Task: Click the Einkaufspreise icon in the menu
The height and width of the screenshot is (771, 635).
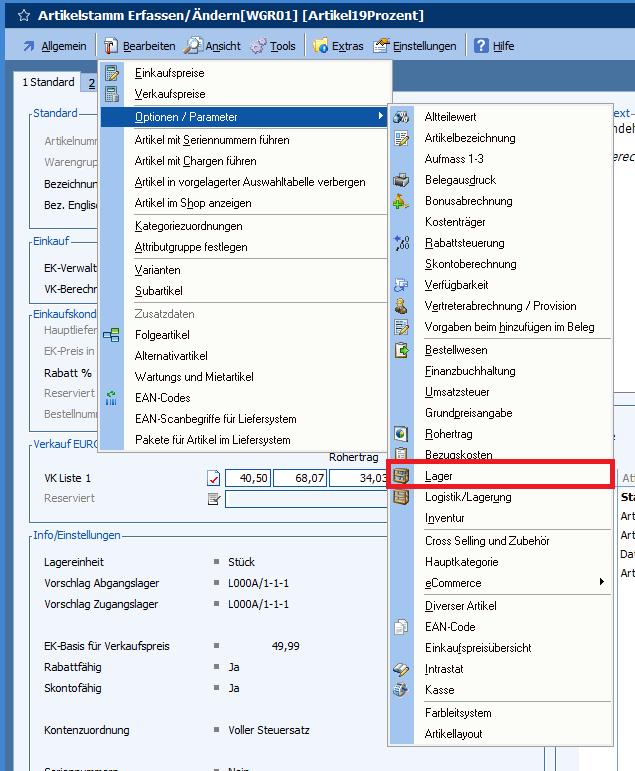Action: point(112,73)
